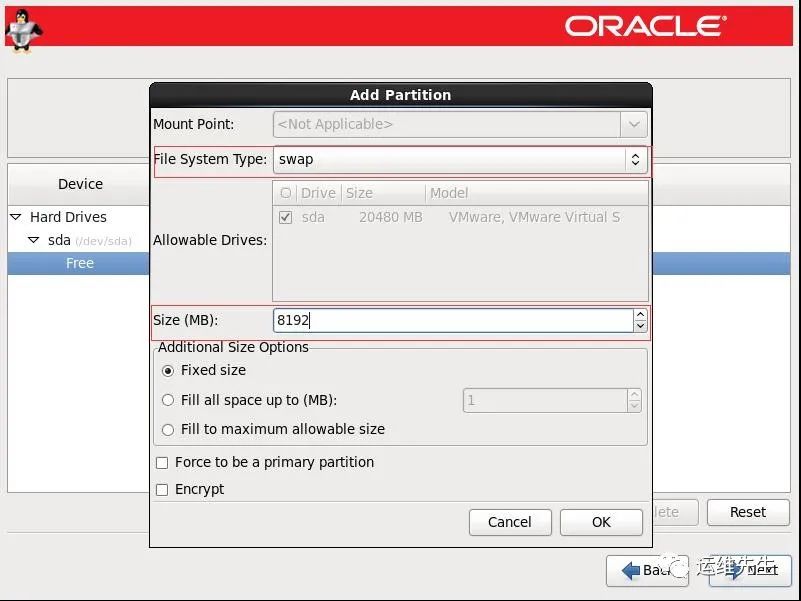The height and width of the screenshot is (601, 801).
Task: Click into the Size (MB) field showing 8192
Action: pyautogui.click(x=454, y=320)
